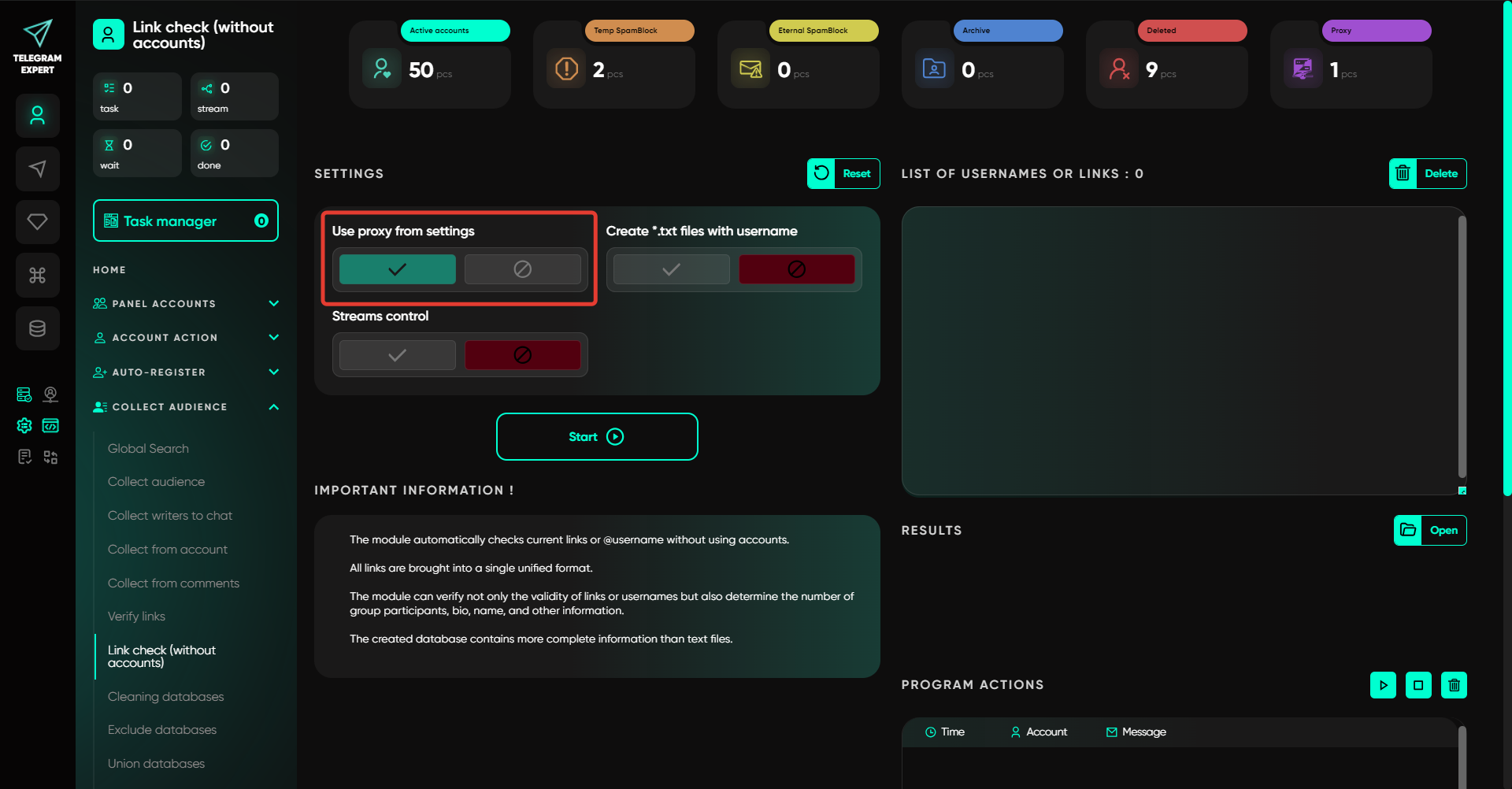Open Global Search menu item

148,449
